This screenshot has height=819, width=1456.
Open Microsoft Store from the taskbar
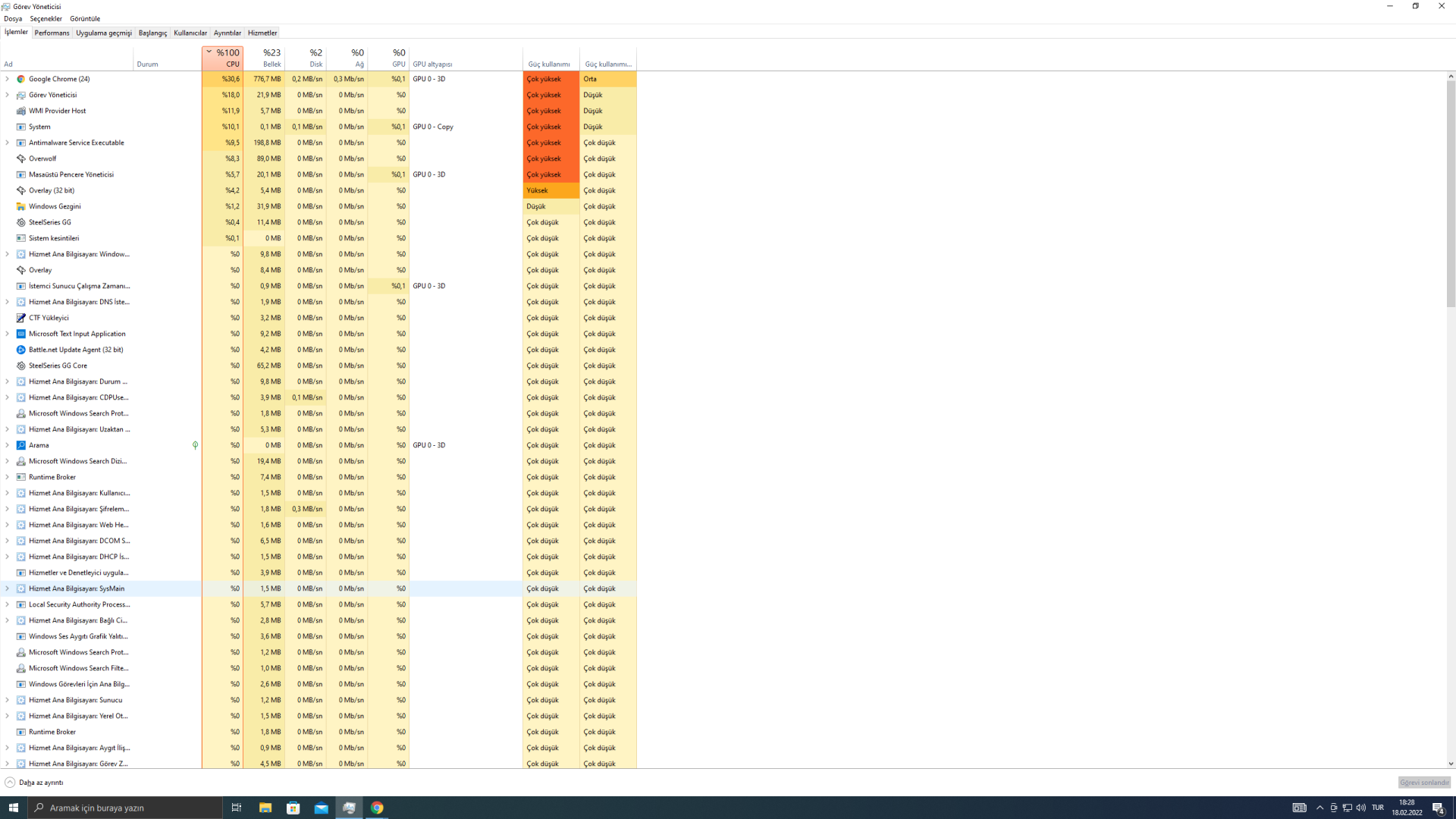[x=293, y=808]
